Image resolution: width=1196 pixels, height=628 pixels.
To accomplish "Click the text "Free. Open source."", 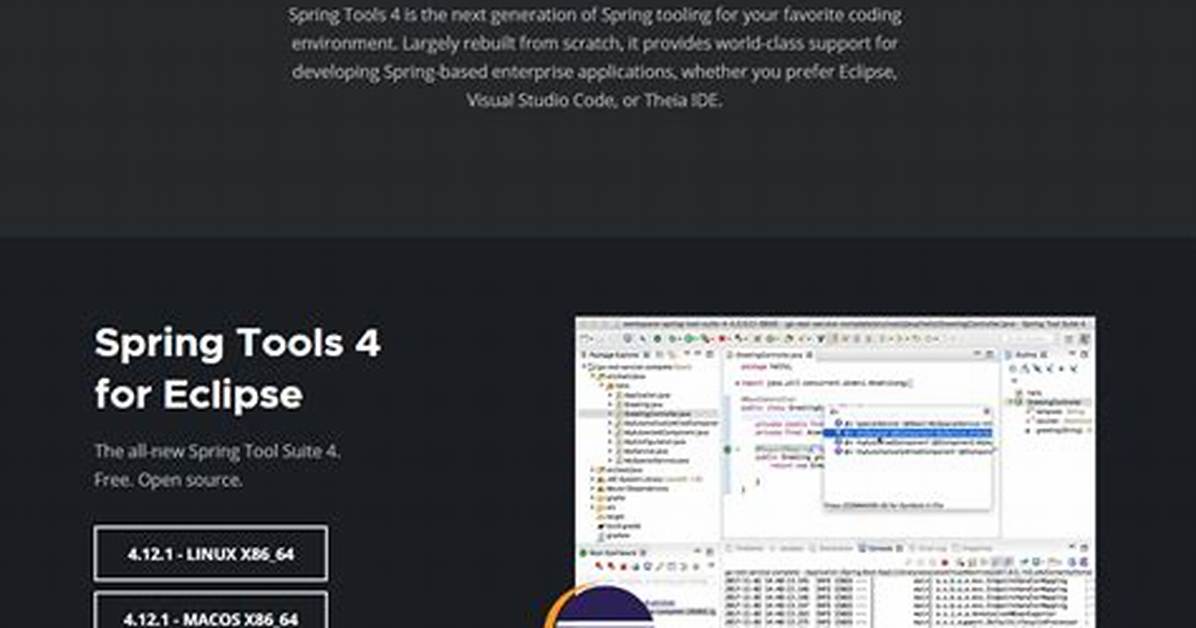I will coord(169,480).
